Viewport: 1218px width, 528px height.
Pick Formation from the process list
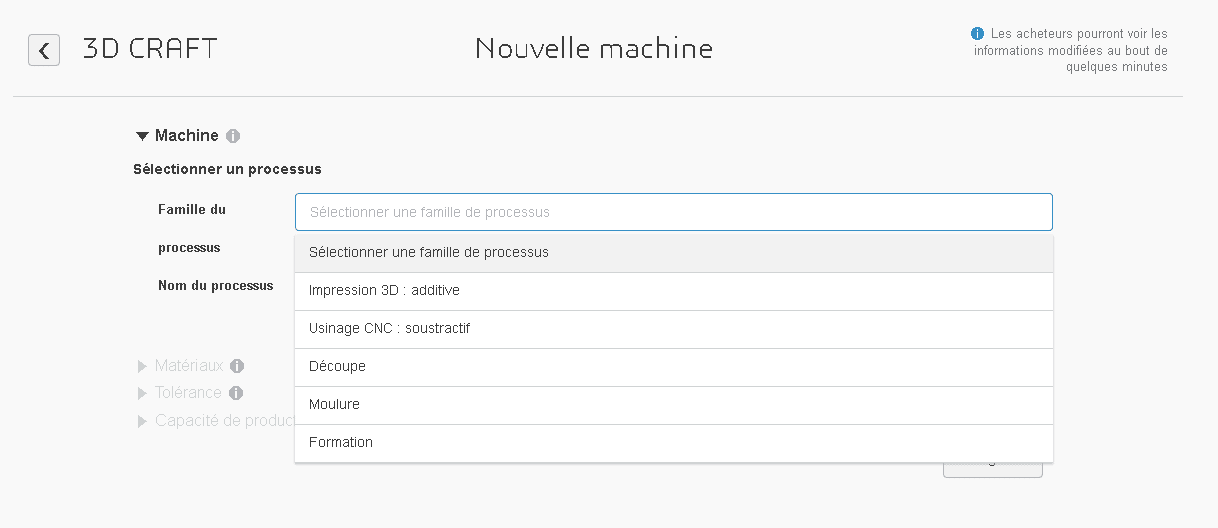[673, 443]
